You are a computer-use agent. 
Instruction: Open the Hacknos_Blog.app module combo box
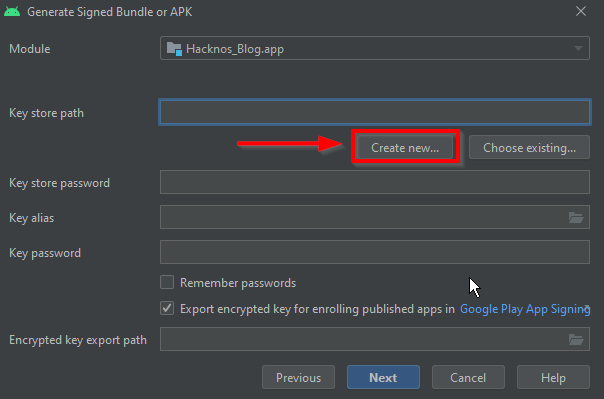tap(374, 48)
